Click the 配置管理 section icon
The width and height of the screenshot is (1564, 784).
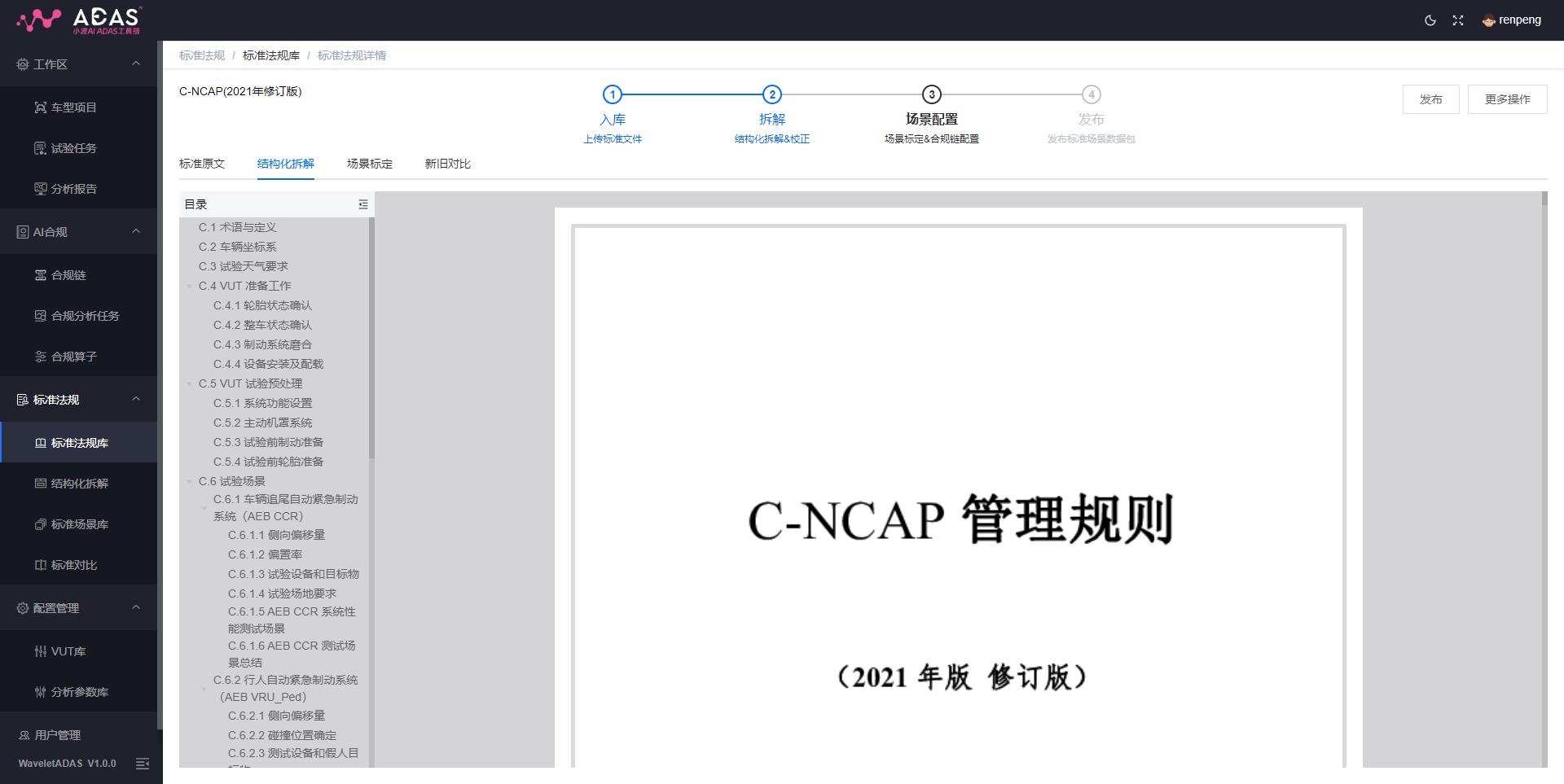(23, 608)
